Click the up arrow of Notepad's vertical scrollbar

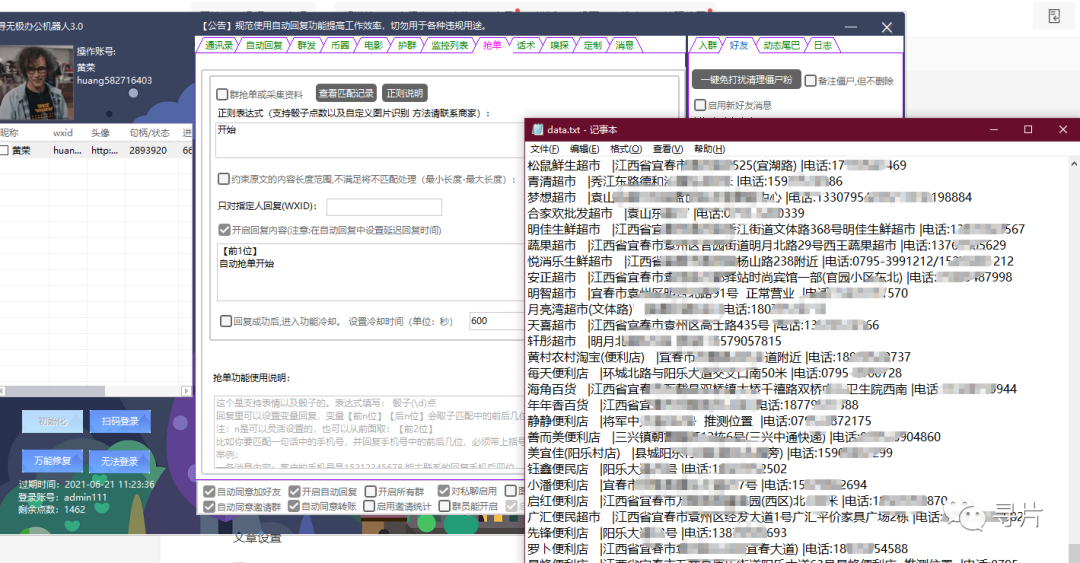(1074, 165)
